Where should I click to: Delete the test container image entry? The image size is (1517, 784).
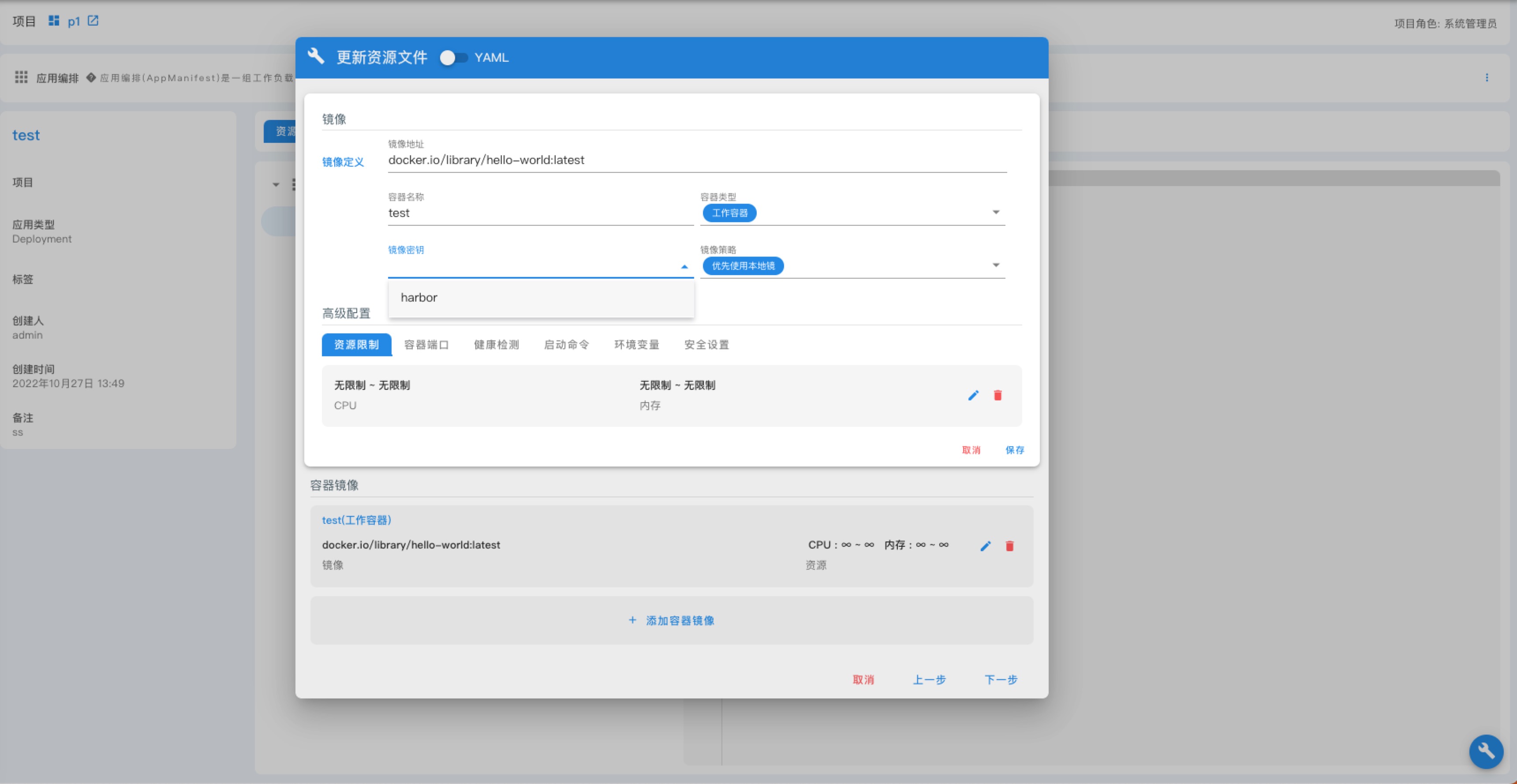click(1009, 546)
